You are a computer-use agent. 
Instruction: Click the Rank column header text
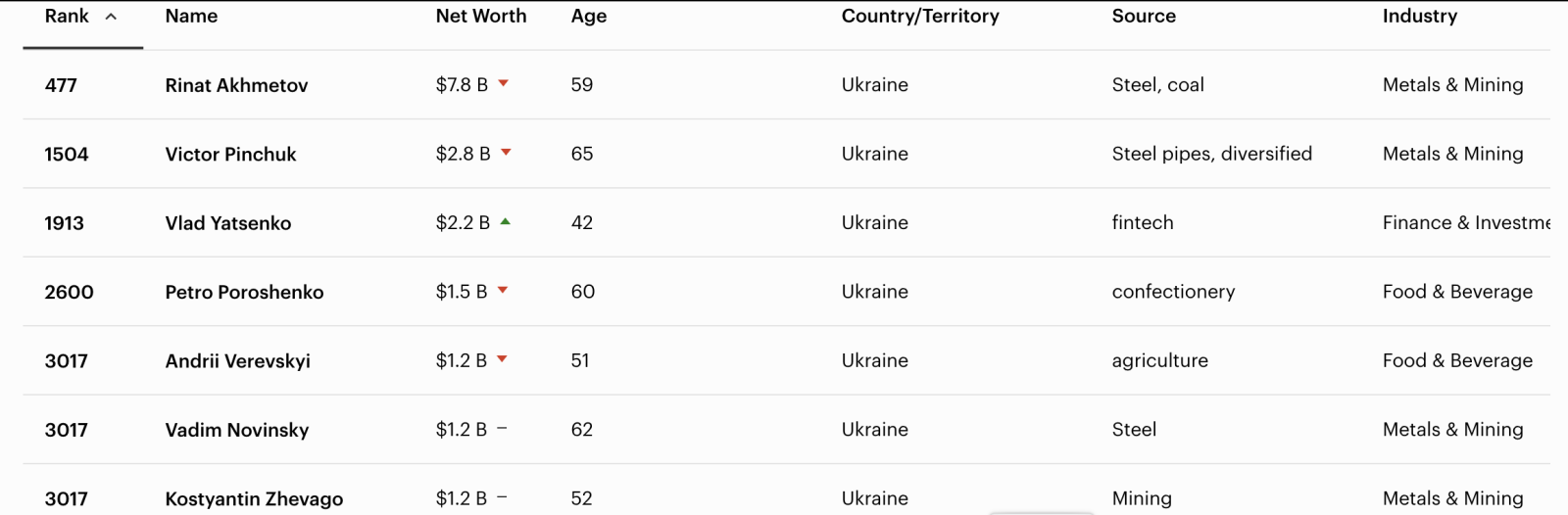67,17
